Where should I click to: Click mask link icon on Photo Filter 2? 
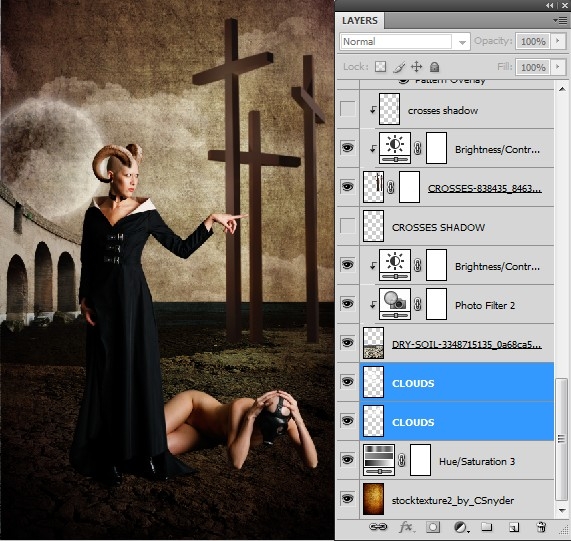[418, 304]
